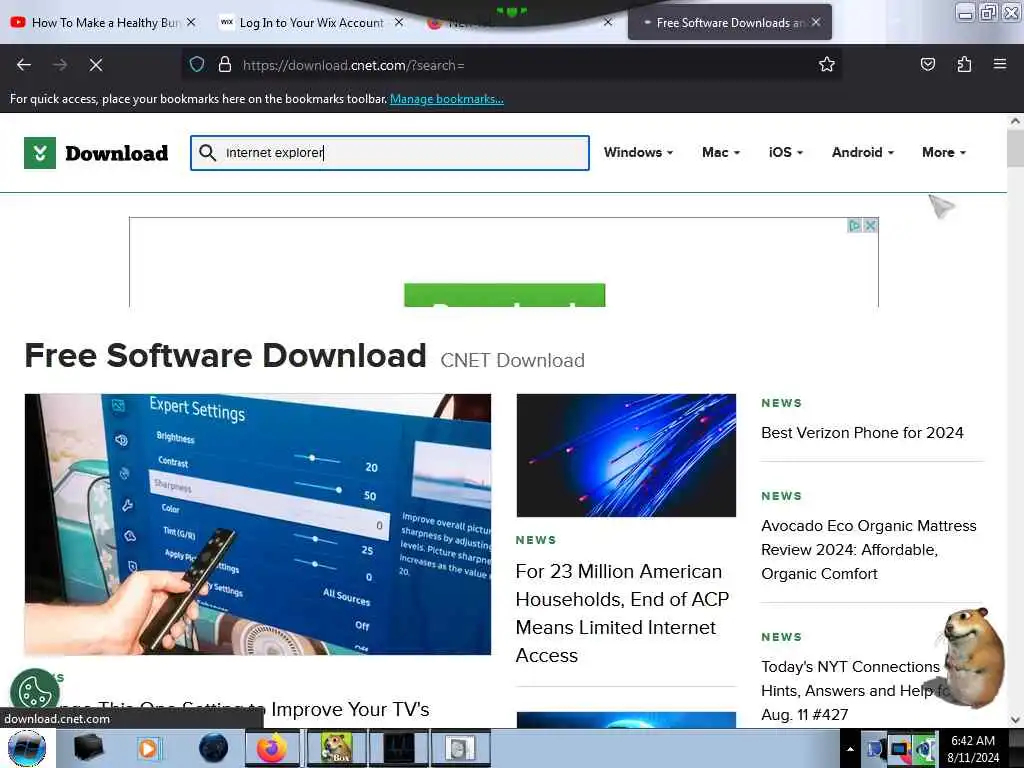Click the page vertical scrollbar thumb
The width and height of the screenshot is (1024, 768).
[x=1015, y=148]
